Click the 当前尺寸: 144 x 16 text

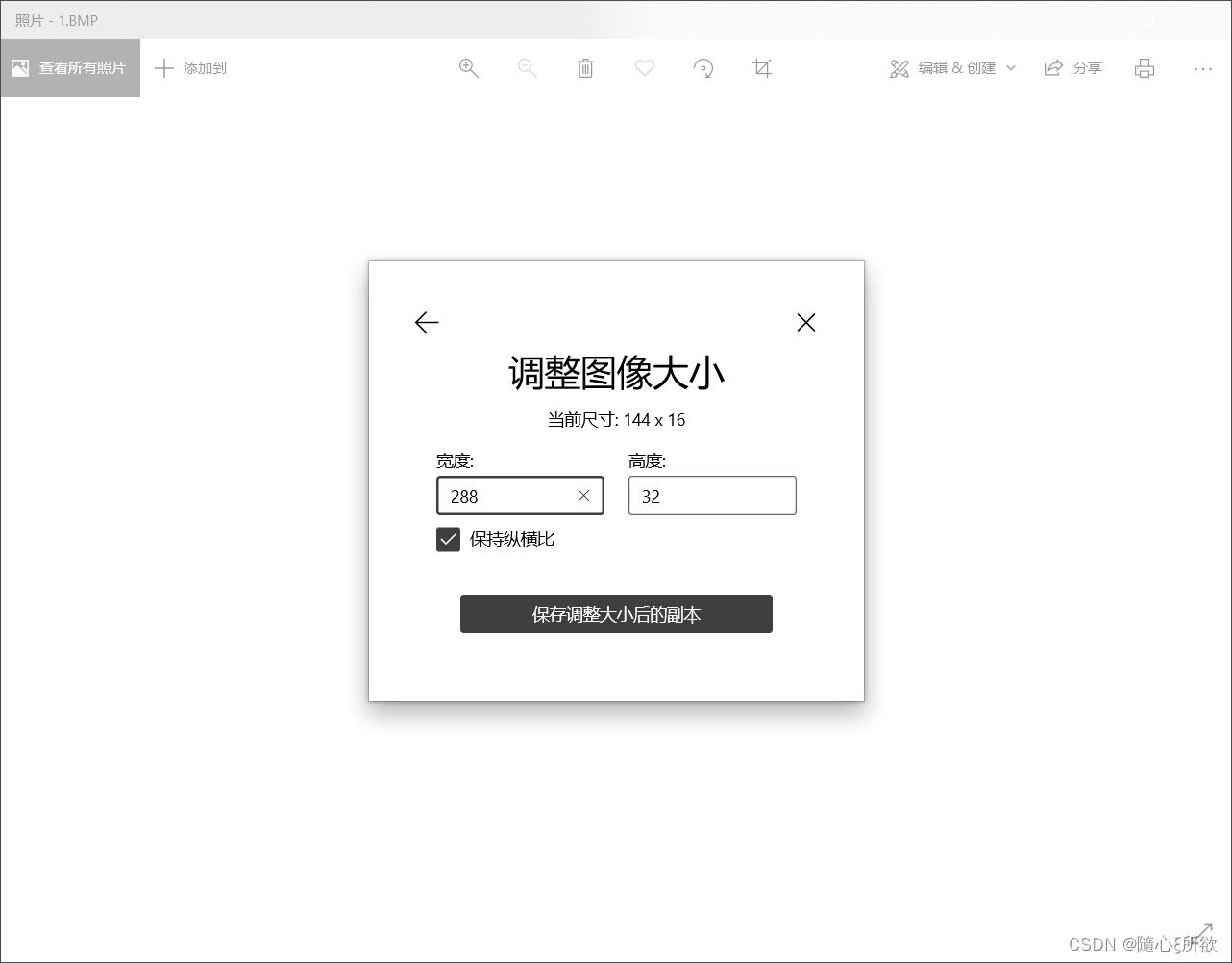pos(616,420)
